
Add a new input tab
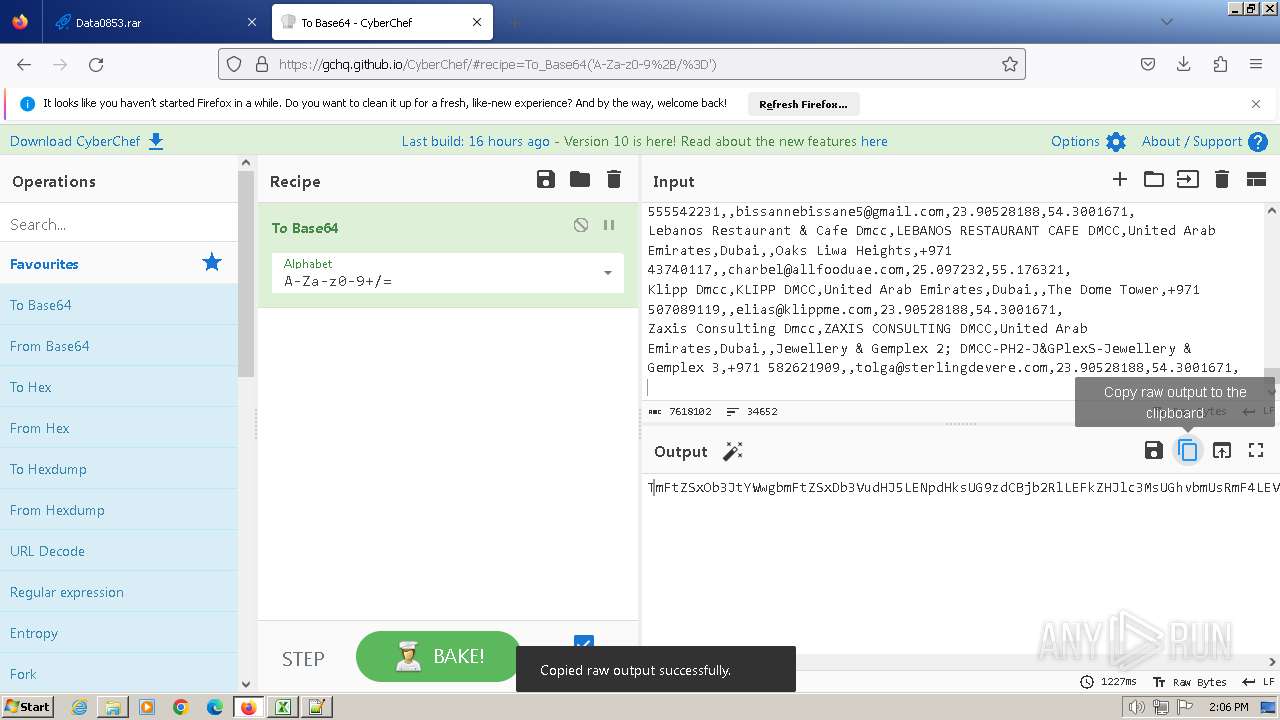coord(1120,180)
